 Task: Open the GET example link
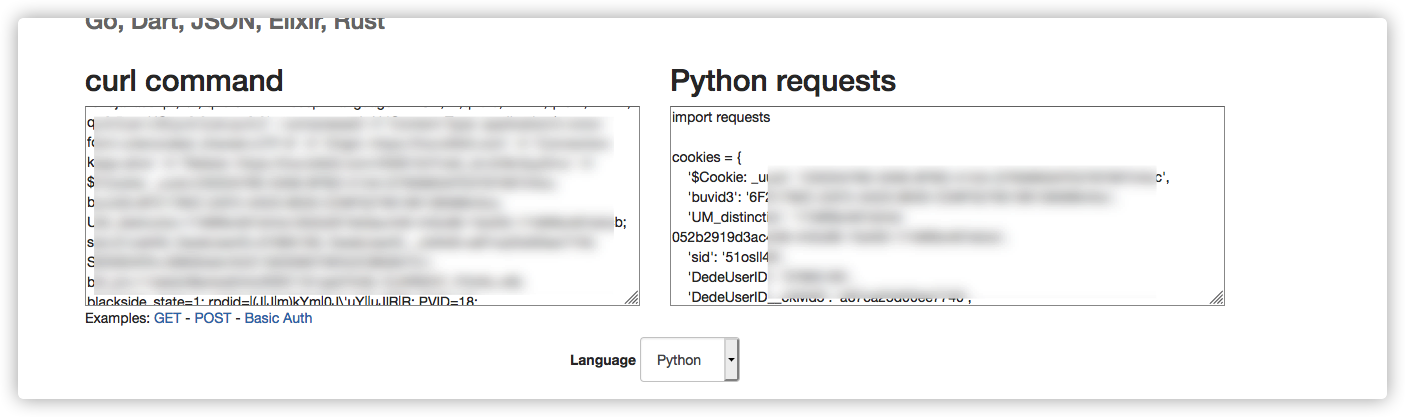[x=167, y=318]
